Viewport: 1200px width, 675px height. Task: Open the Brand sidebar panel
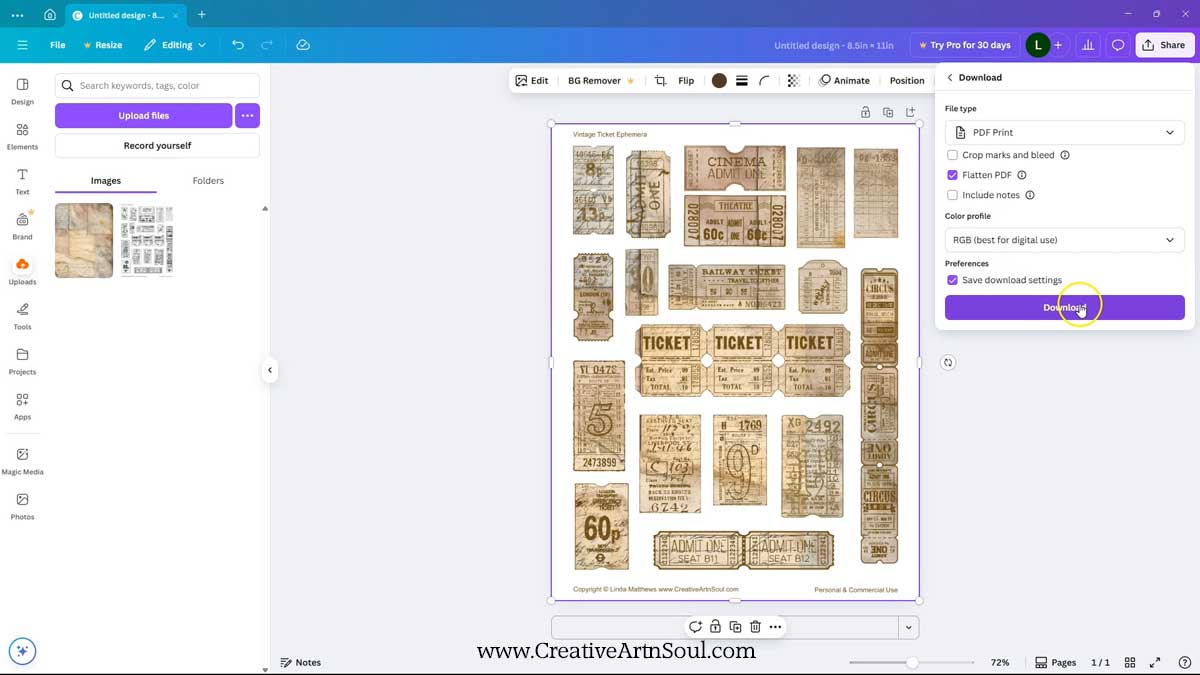[x=22, y=226]
